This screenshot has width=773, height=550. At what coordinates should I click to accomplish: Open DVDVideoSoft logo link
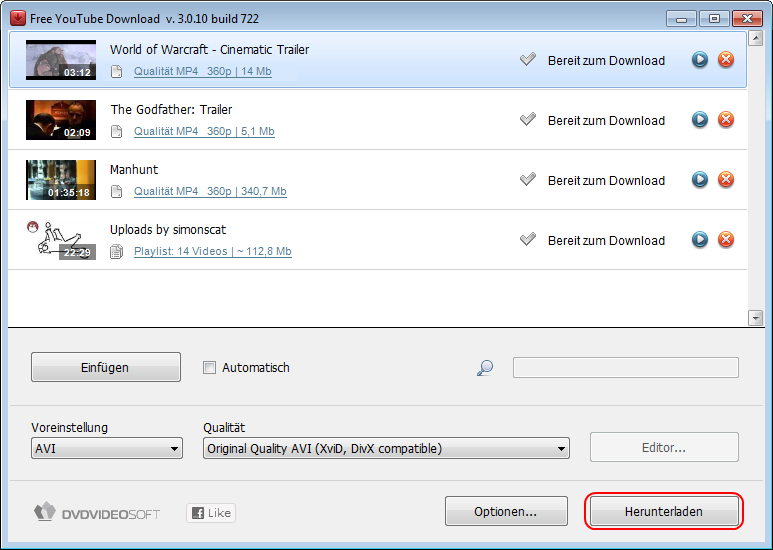97,513
